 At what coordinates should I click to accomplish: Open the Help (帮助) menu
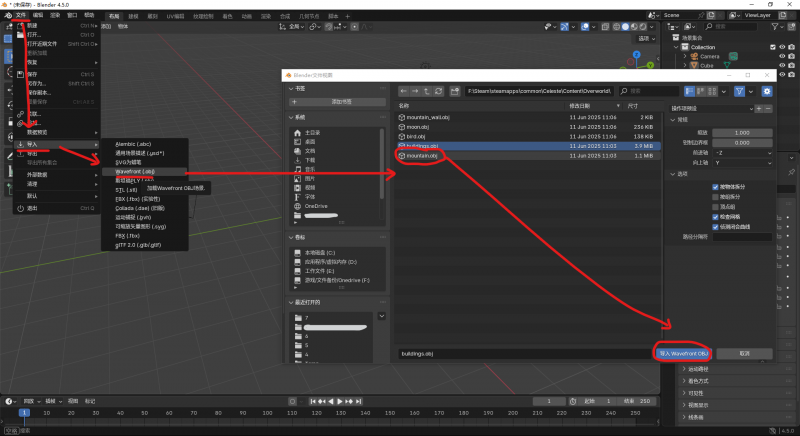click(x=89, y=15)
